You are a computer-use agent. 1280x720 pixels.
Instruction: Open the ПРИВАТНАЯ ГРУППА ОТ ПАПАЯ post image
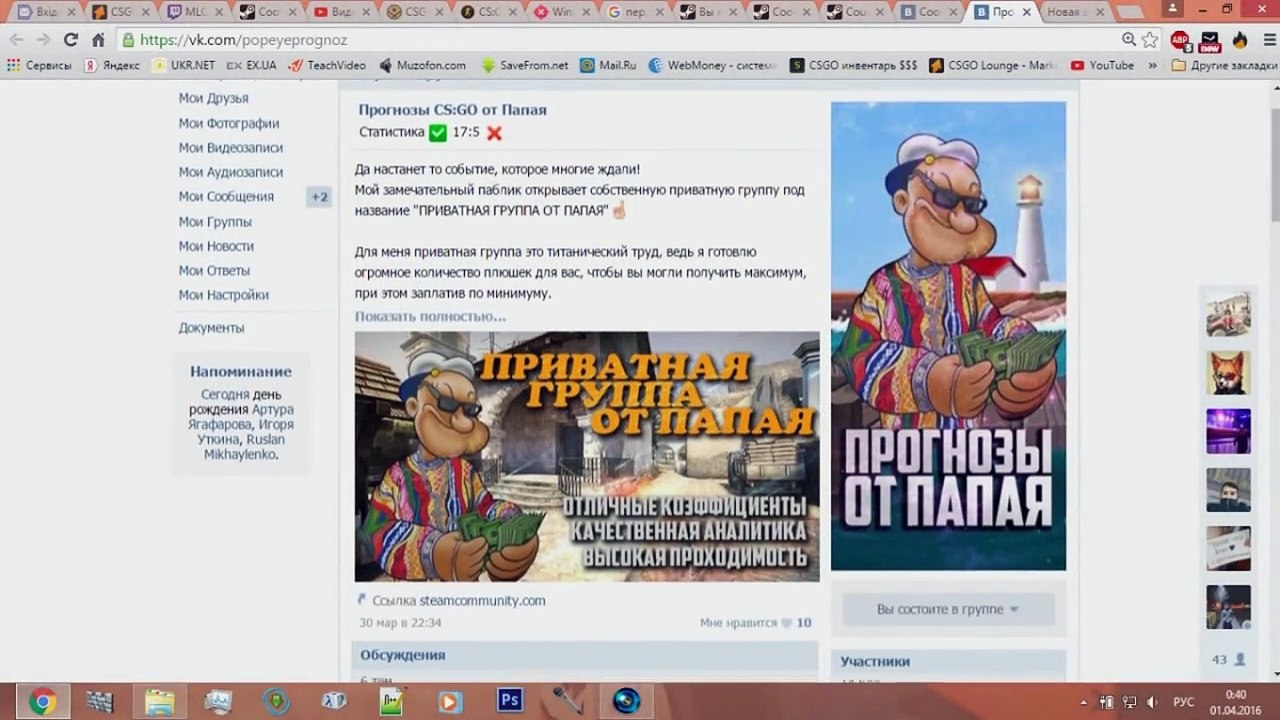click(x=587, y=457)
